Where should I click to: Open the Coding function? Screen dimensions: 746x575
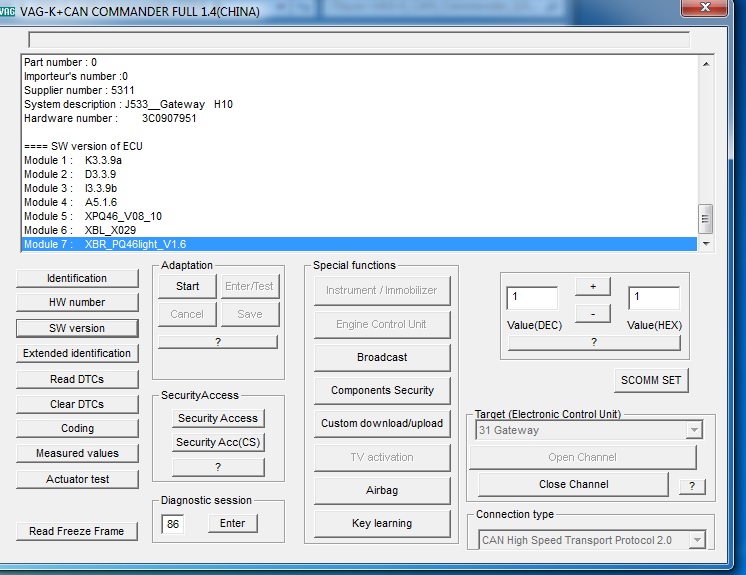tap(77, 428)
